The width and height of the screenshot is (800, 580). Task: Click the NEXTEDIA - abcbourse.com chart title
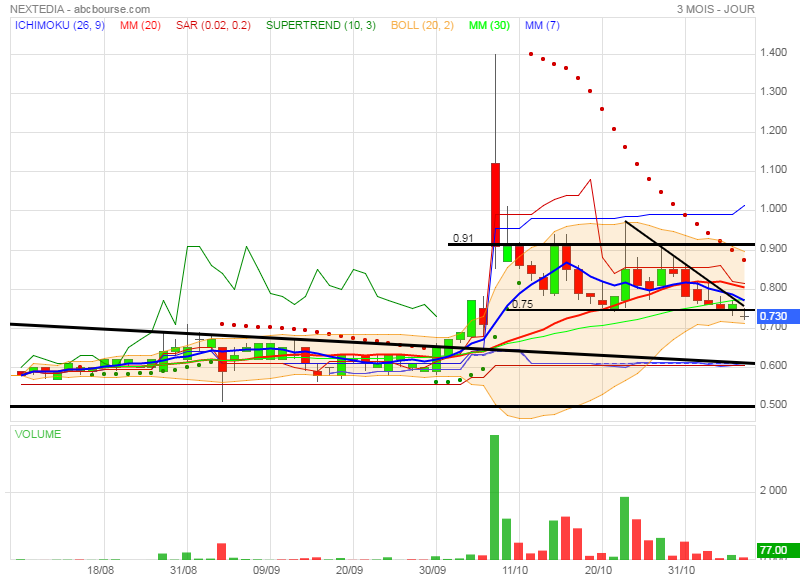[x=80, y=9]
